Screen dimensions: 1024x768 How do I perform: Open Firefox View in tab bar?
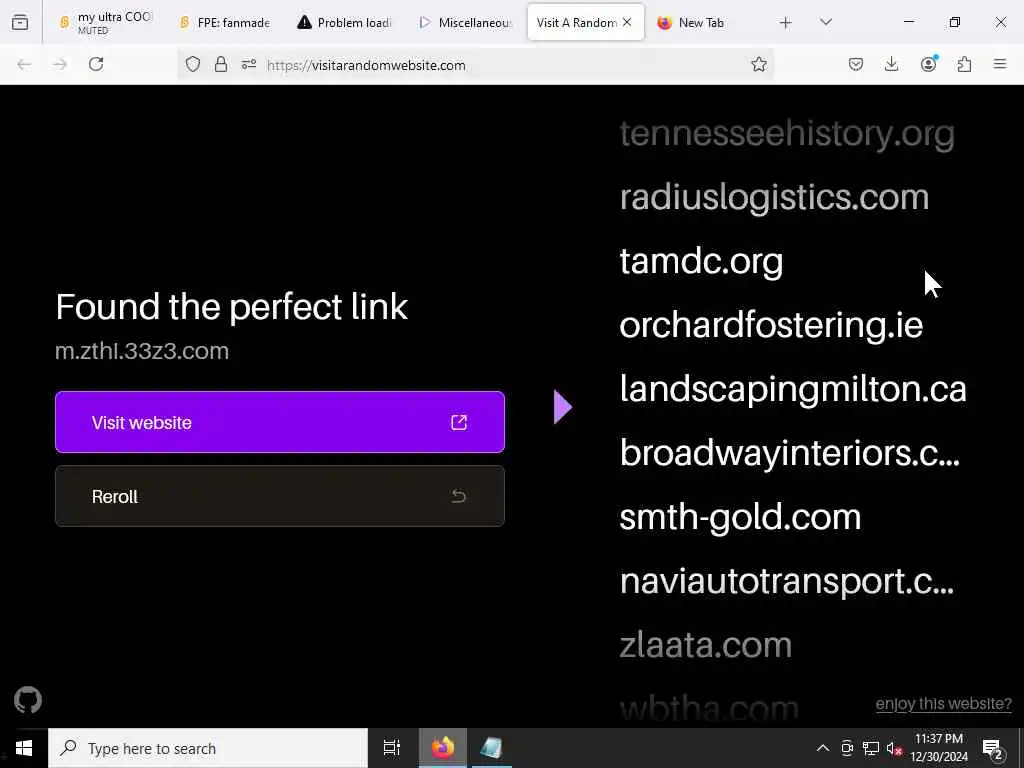pos(20,22)
